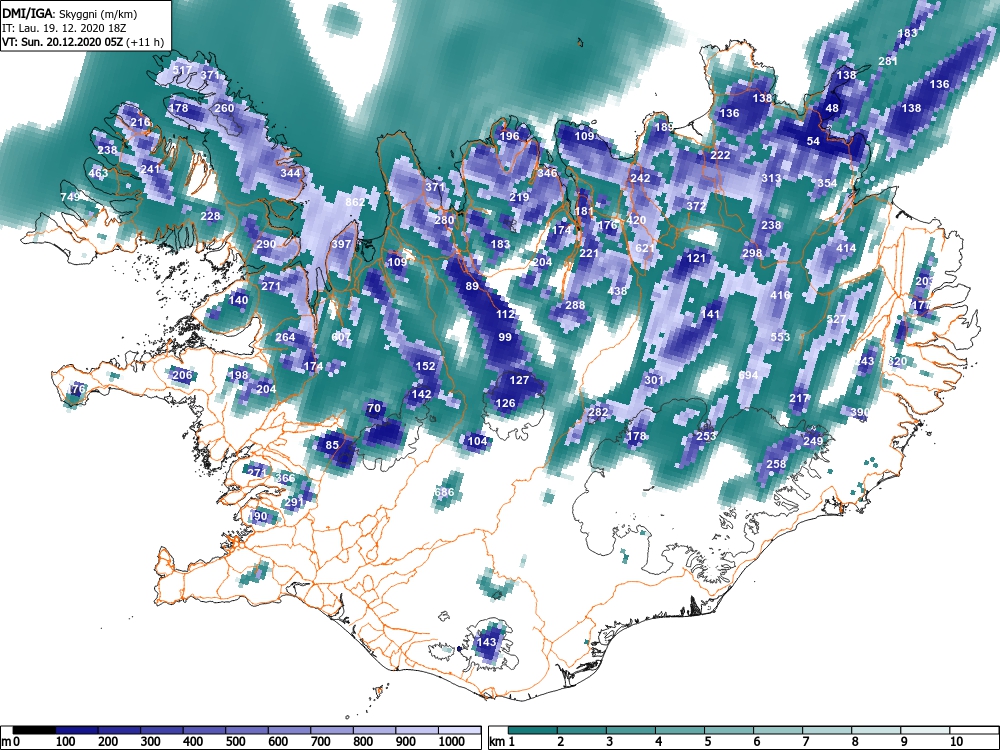Click visibility value 54 in the northeast
This screenshot has width=1000, height=750.
pos(812,142)
